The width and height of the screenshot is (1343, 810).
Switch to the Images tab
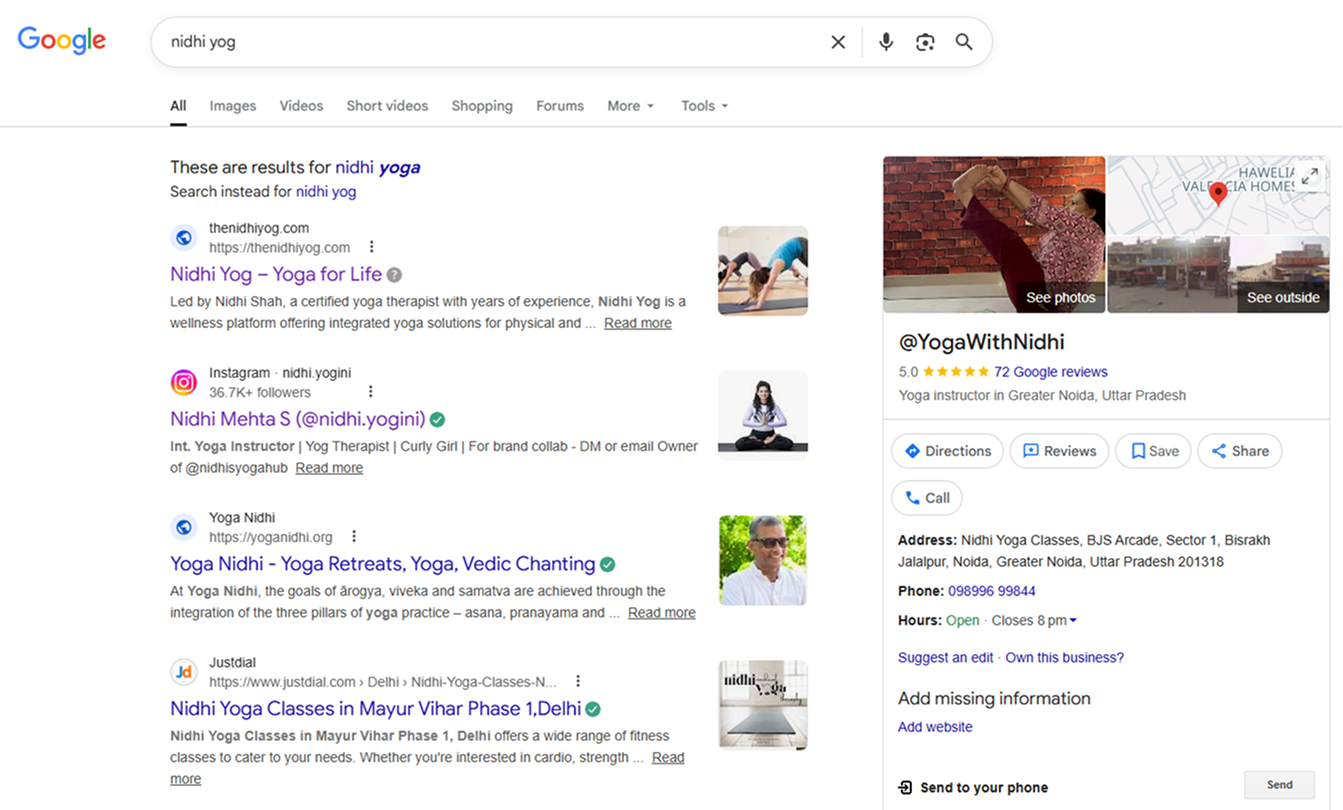232,106
